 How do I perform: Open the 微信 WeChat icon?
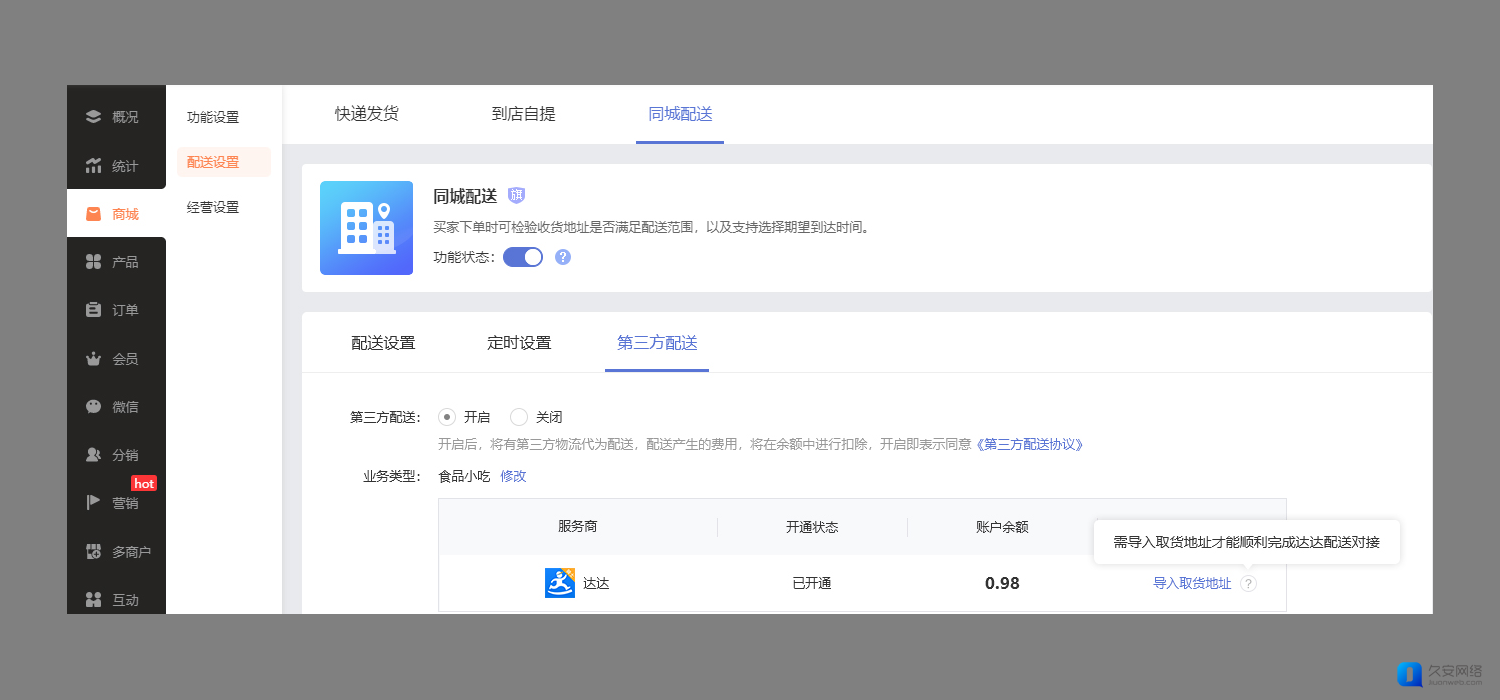[93, 407]
